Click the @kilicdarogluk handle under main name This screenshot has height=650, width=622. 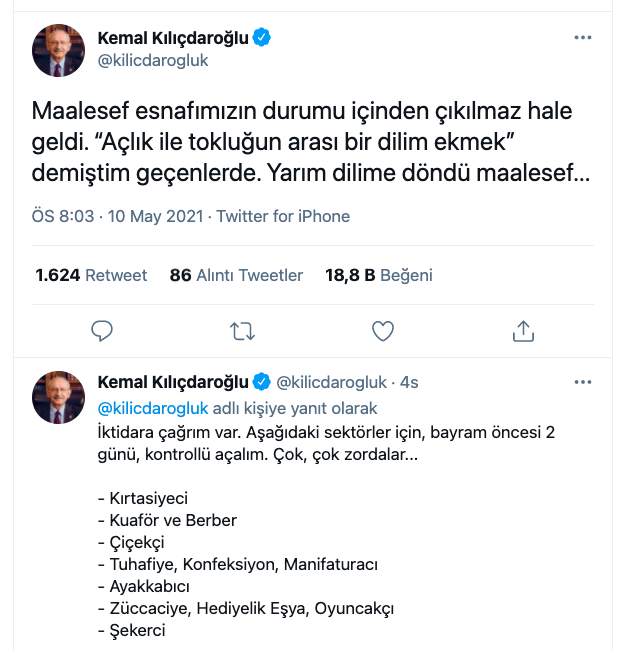(x=153, y=60)
